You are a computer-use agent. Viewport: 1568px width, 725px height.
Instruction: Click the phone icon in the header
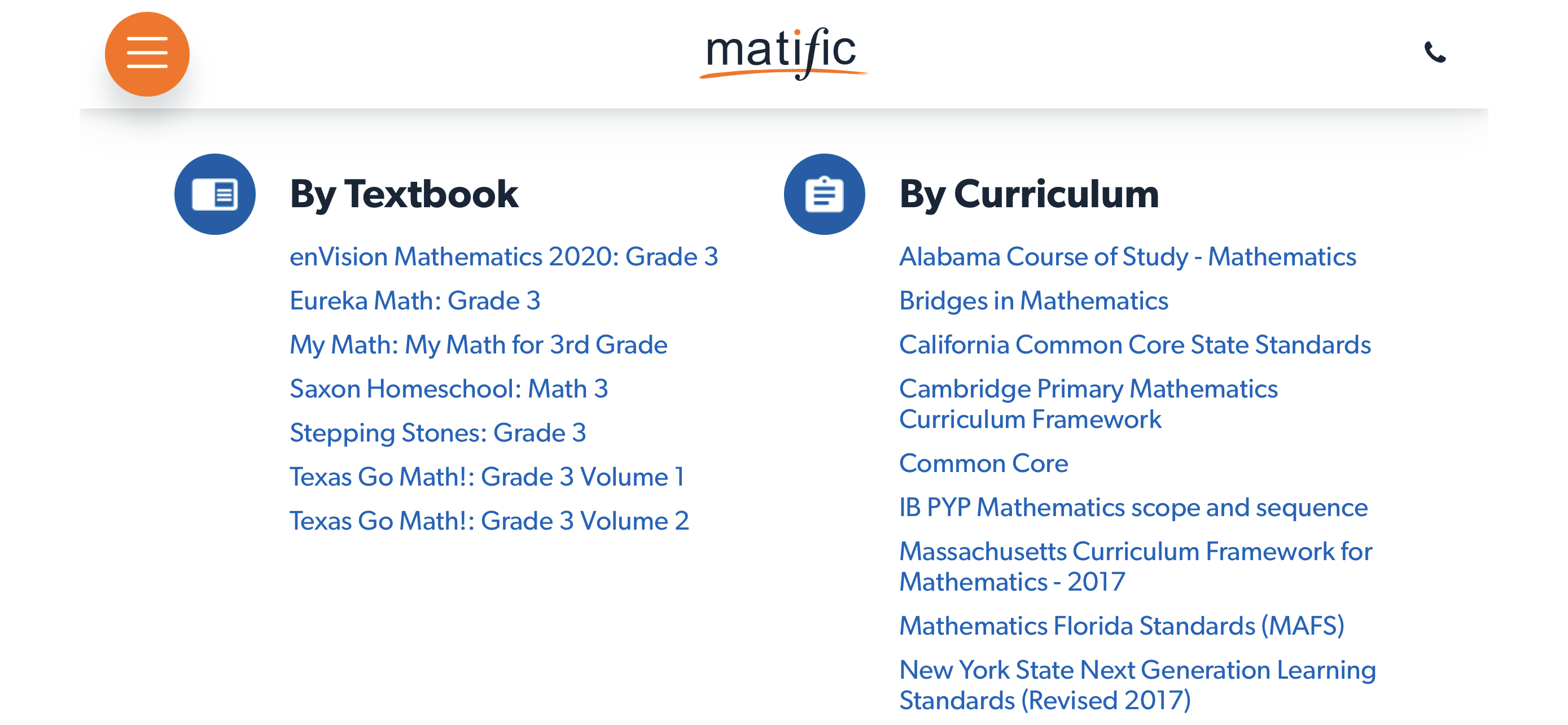(1436, 54)
